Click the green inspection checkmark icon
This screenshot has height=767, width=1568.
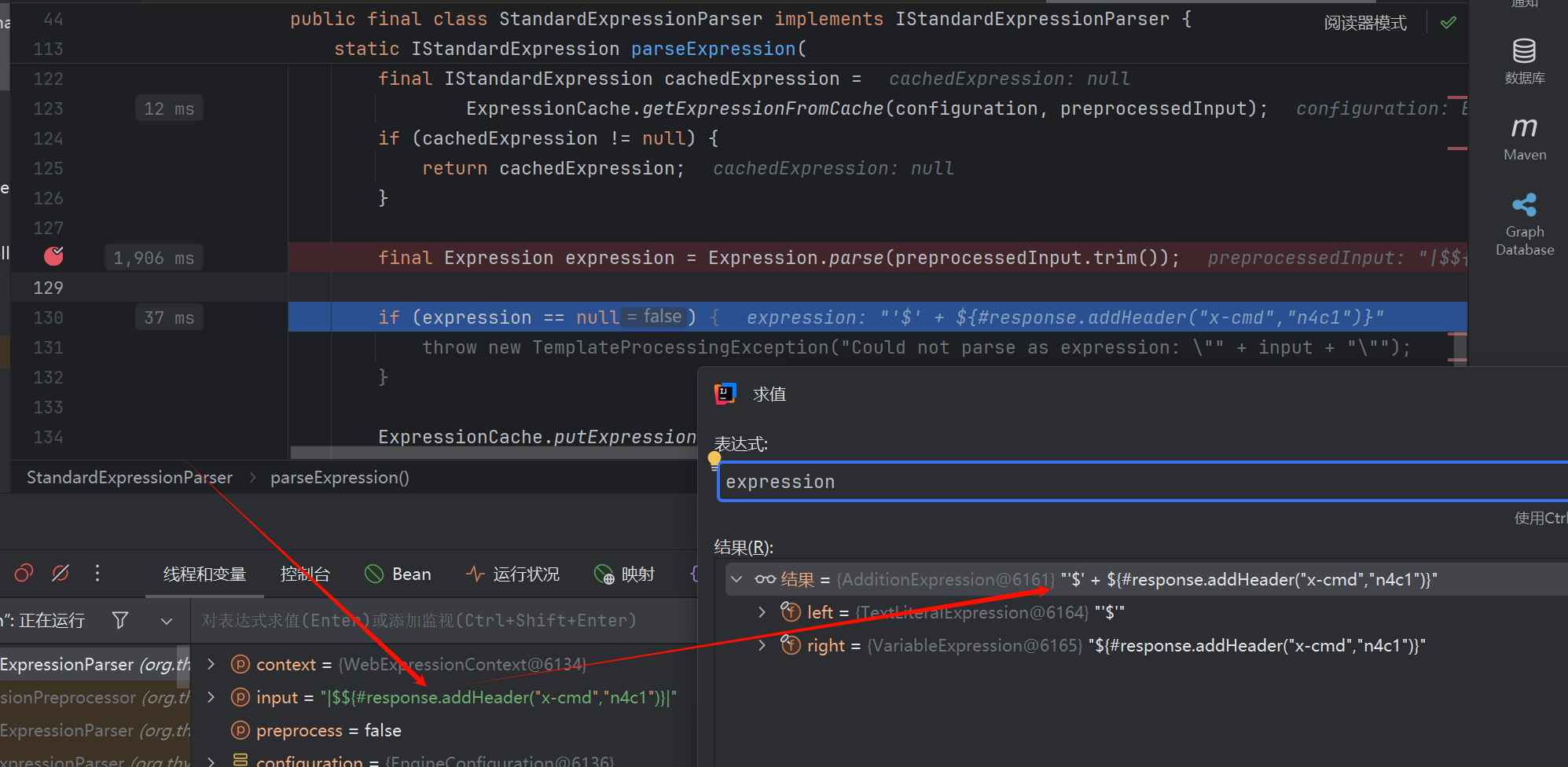pyautogui.click(x=1448, y=23)
